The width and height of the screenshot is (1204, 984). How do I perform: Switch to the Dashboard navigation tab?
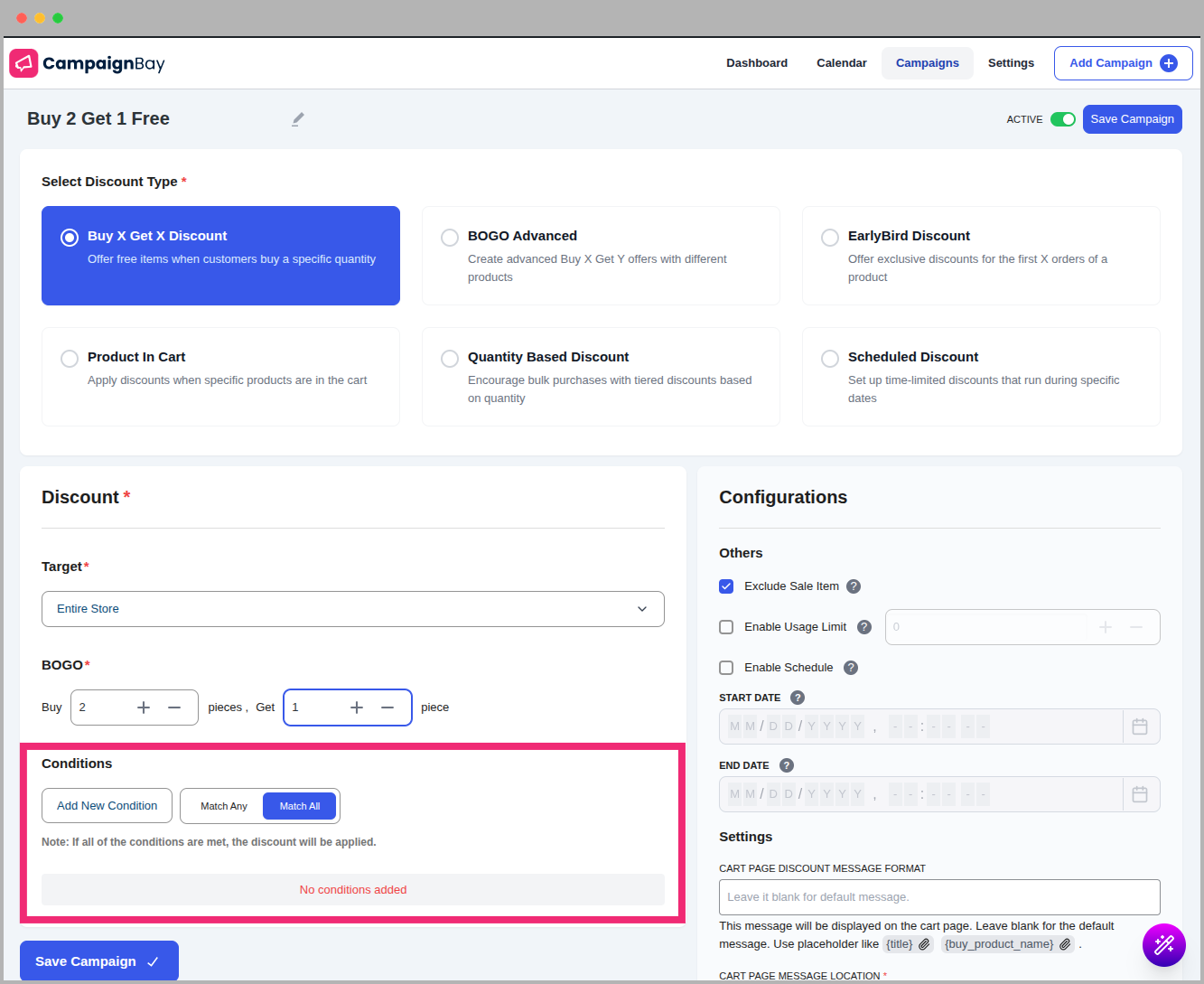click(757, 62)
